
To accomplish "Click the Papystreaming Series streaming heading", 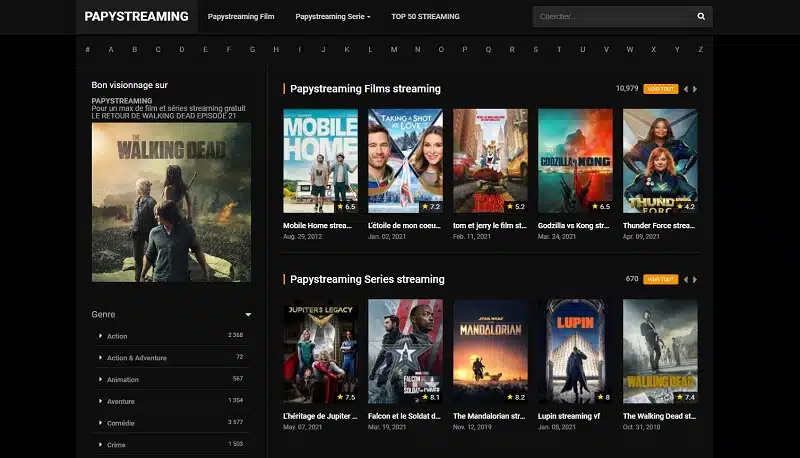I will [x=367, y=279].
